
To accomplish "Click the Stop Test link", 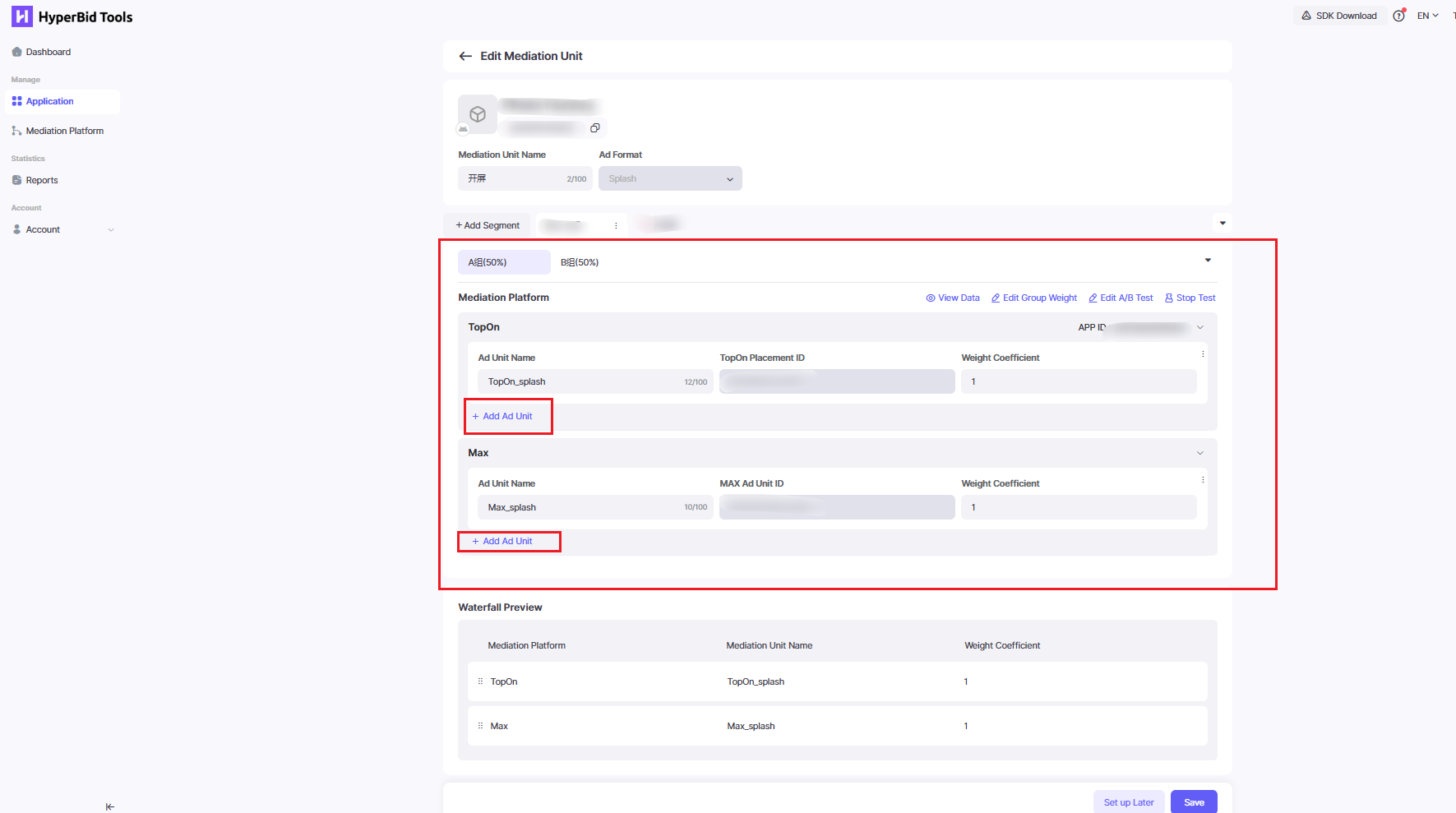I will click(x=1190, y=298).
